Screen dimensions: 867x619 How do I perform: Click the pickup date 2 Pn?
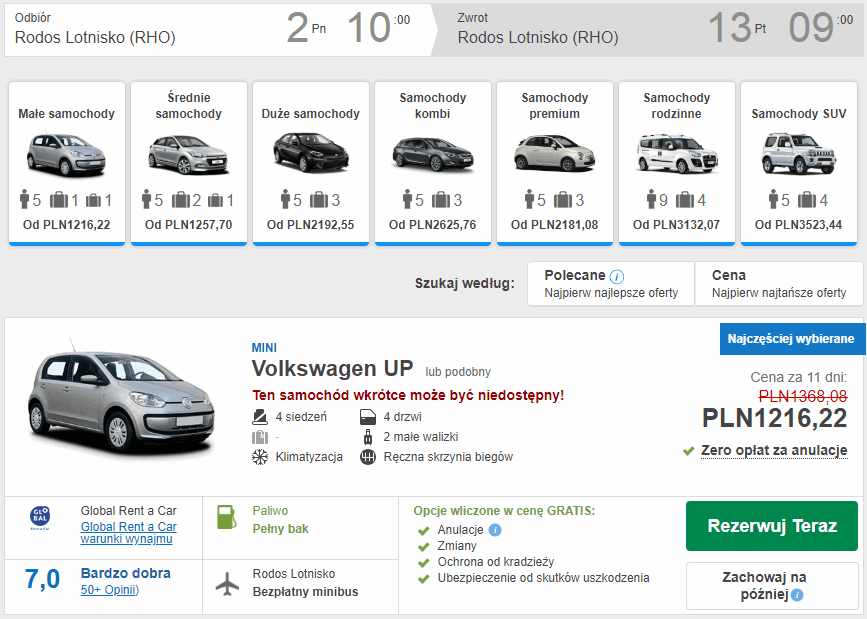(306, 28)
